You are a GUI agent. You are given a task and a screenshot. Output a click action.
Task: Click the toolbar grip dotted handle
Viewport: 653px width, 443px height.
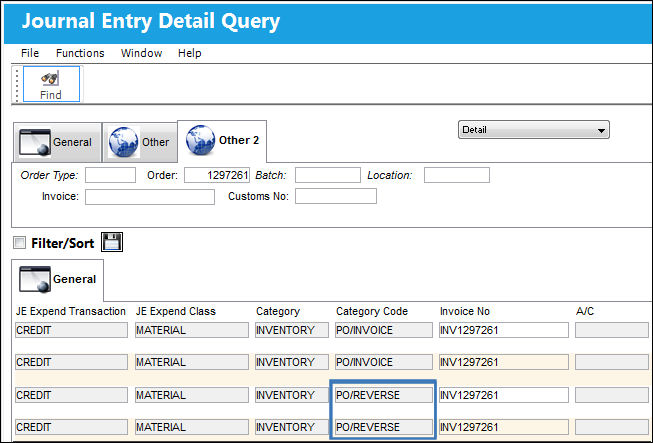coord(17,85)
